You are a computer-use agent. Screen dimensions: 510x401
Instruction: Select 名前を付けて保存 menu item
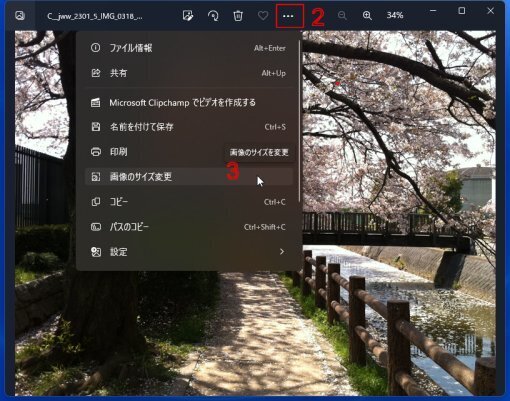(189, 127)
